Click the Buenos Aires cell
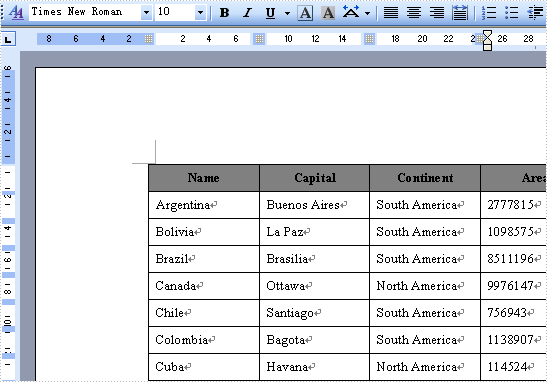The height and width of the screenshot is (382, 547). click(314, 205)
